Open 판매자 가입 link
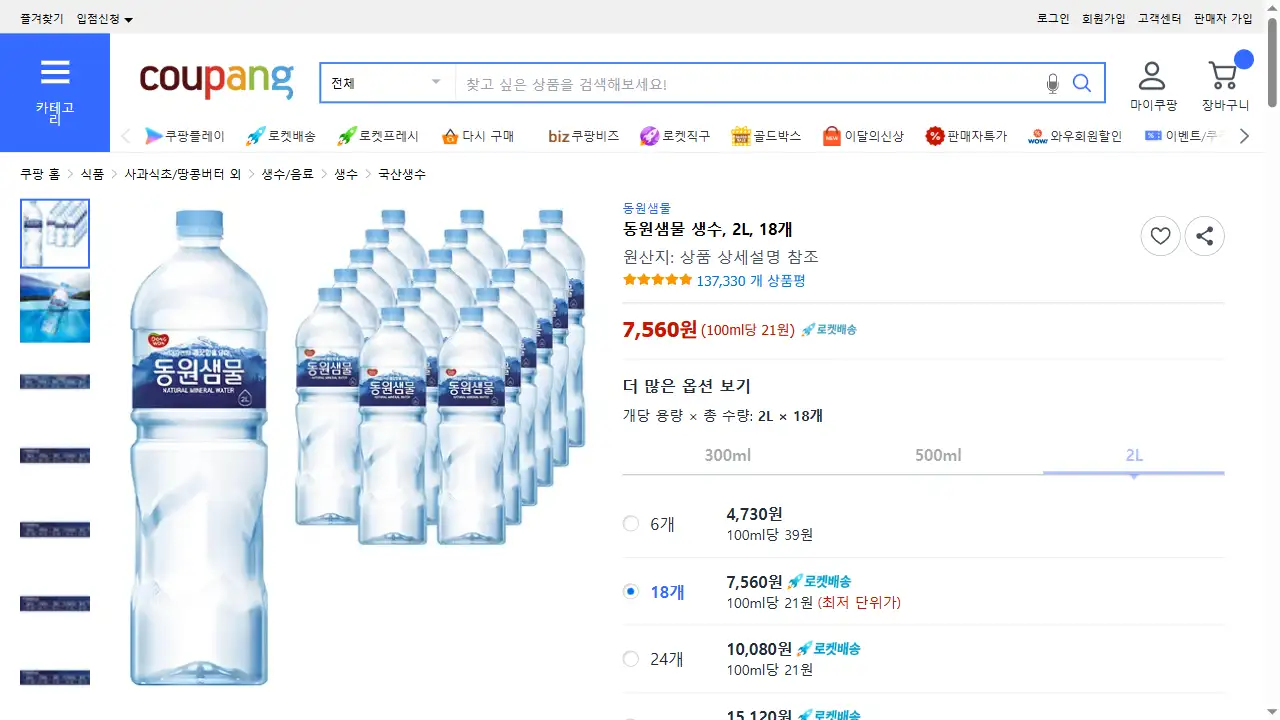This screenshot has height=720, width=1280. click(x=1223, y=19)
